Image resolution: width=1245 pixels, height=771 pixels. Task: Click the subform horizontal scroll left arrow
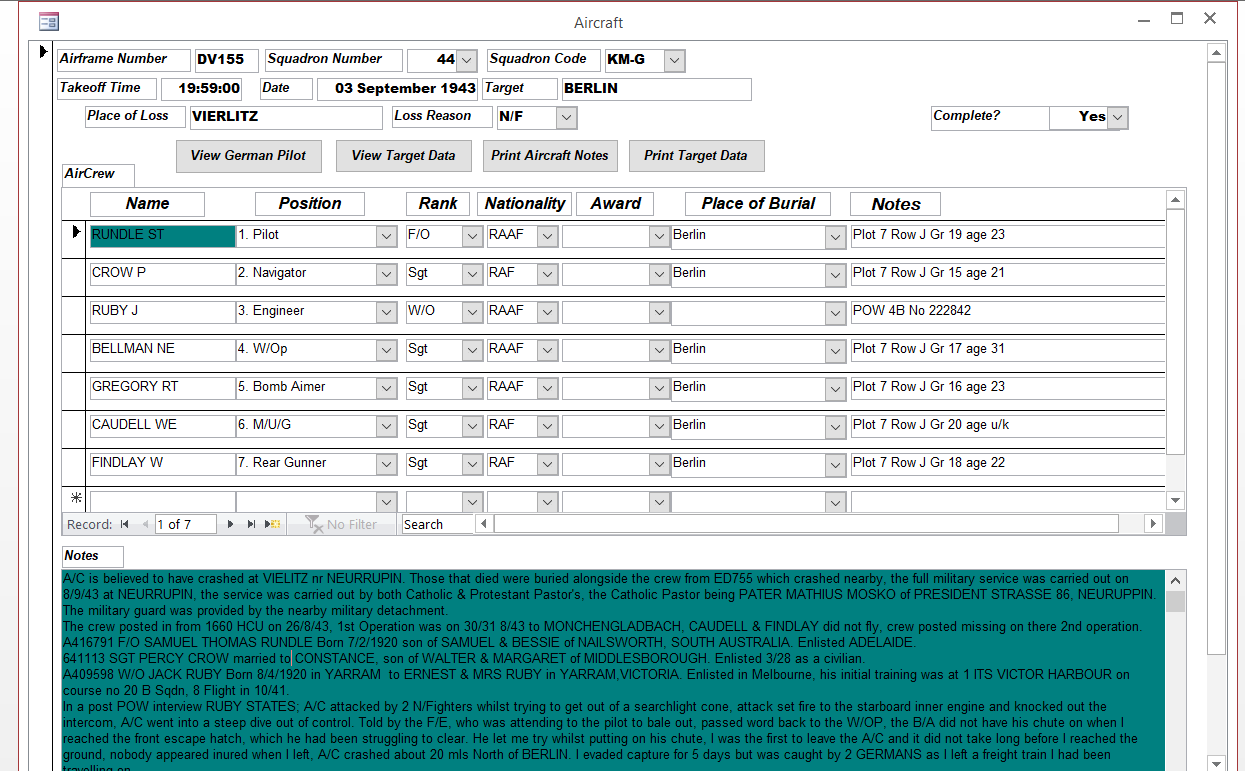pyautogui.click(x=485, y=524)
